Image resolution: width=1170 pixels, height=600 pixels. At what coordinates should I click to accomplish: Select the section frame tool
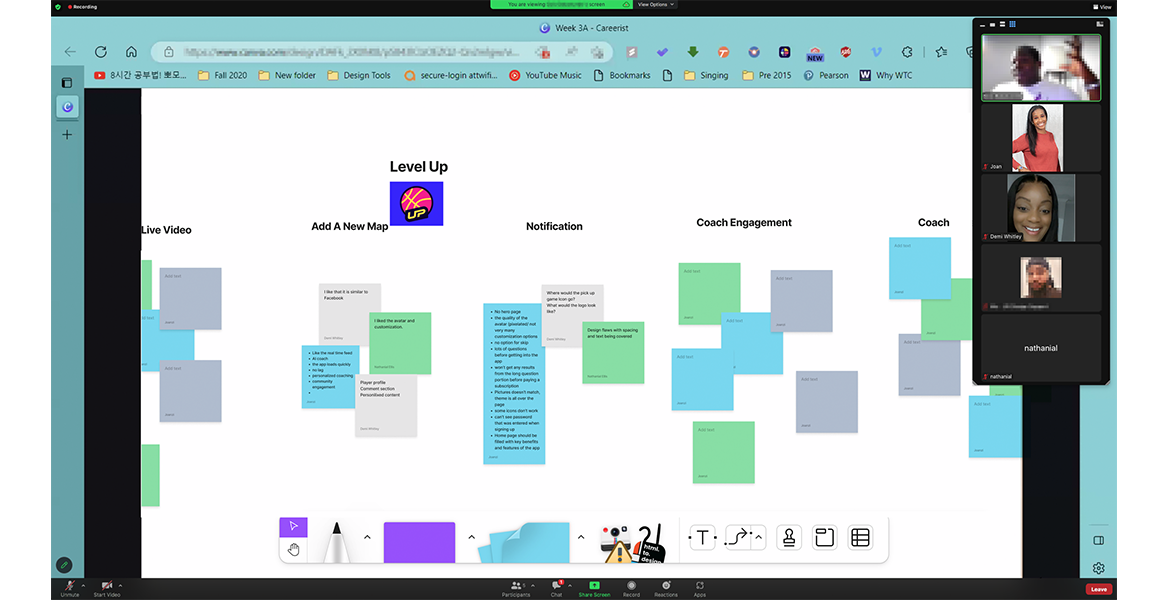tap(824, 538)
